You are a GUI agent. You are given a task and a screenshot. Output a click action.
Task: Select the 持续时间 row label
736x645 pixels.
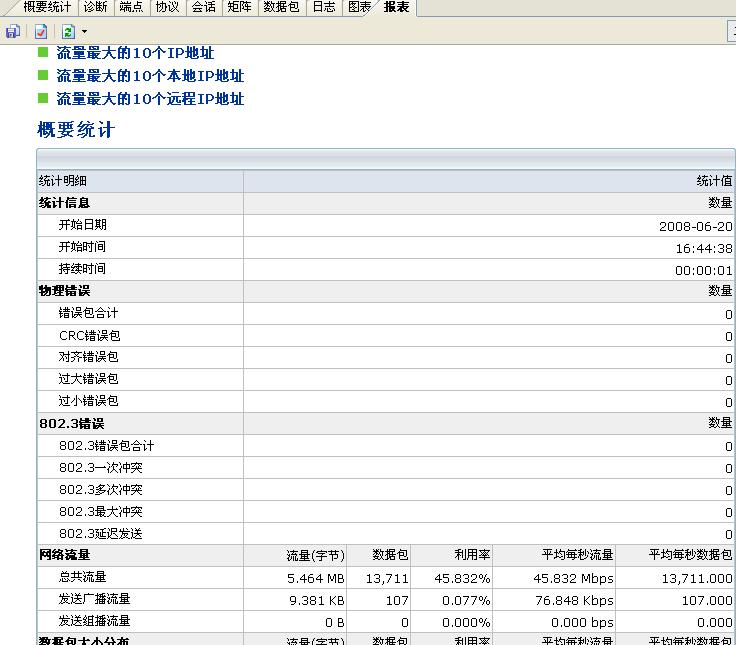(x=82, y=269)
